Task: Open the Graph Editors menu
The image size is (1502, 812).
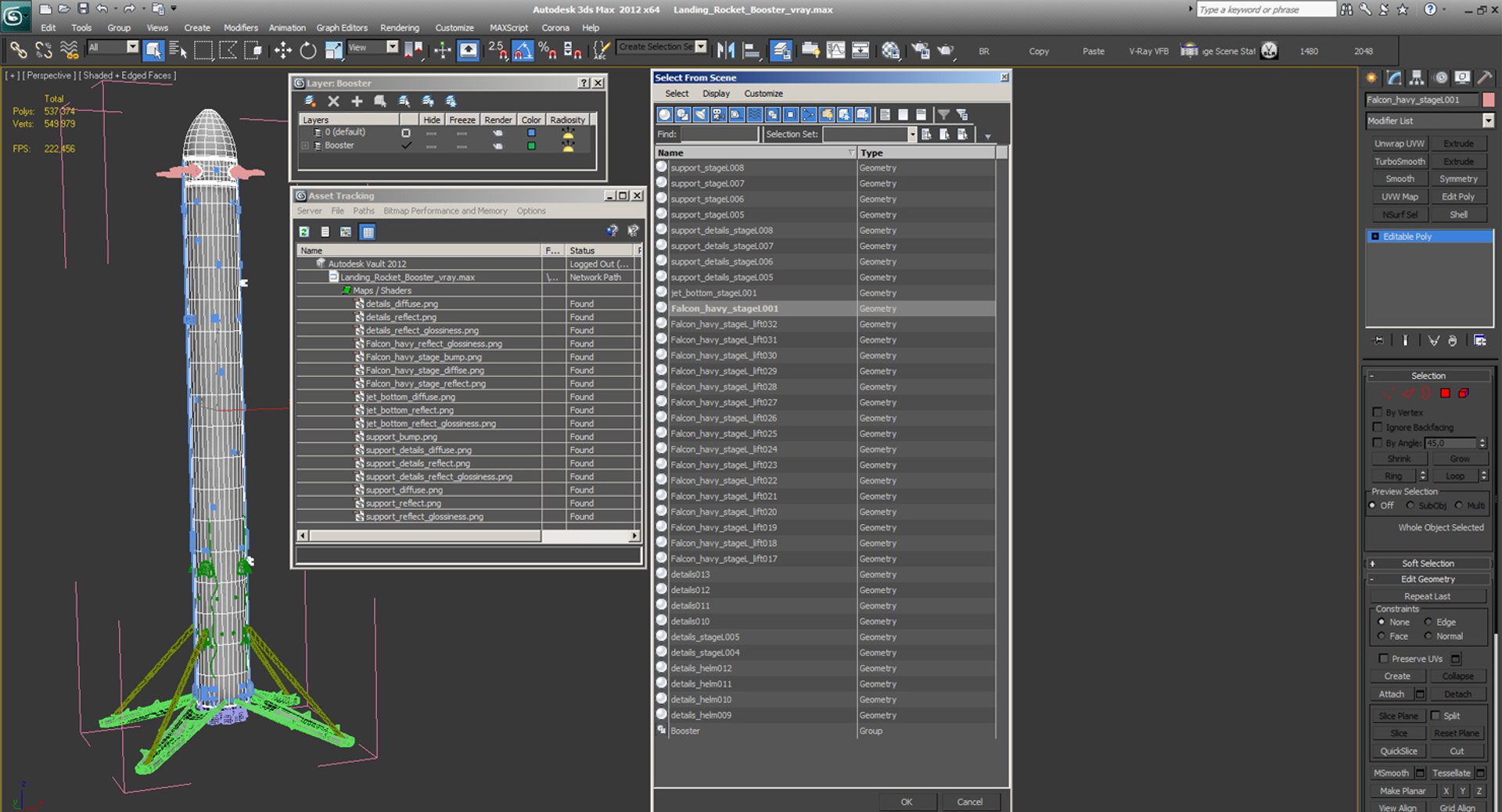Action: (342, 27)
